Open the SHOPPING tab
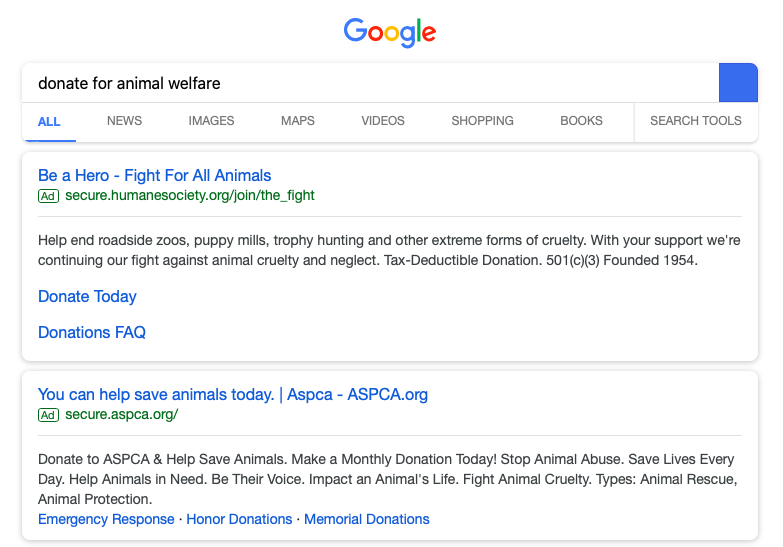This screenshot has width=783, height=547. click(x=482, y=121)
